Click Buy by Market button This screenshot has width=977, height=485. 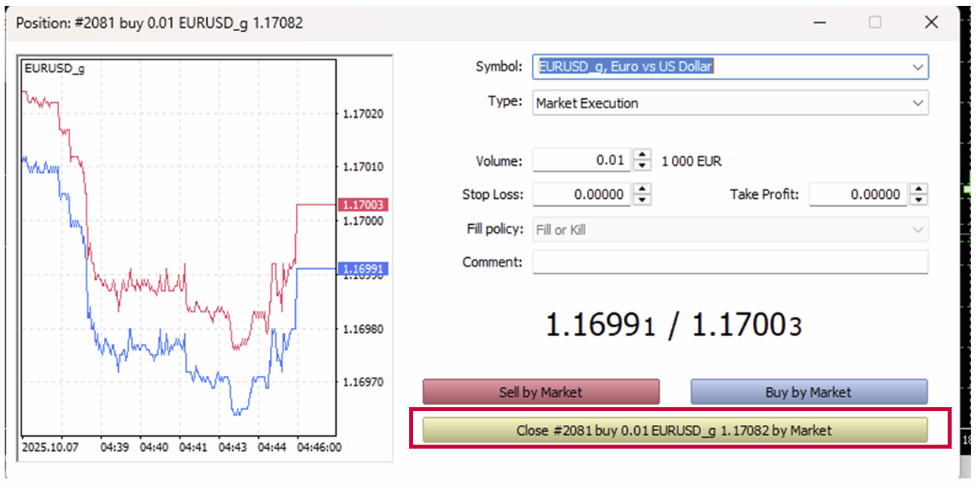pos(808,392)
